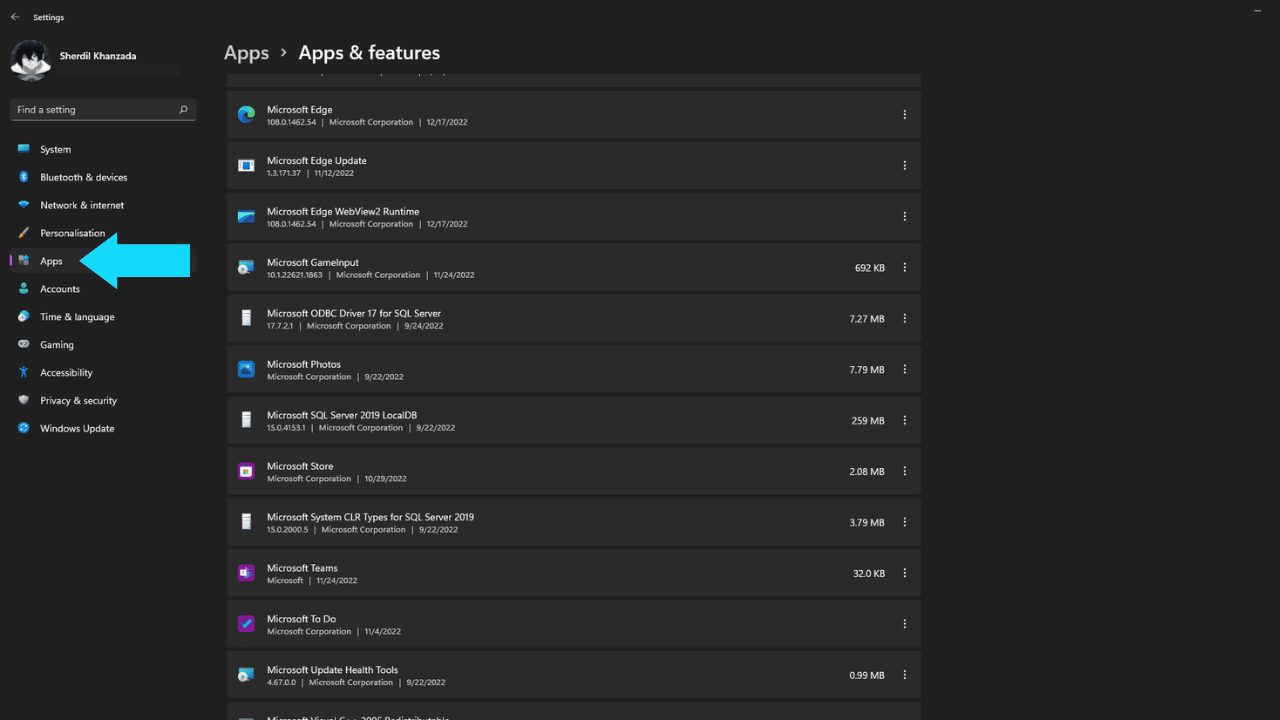Click the 259 MB size for LocalDB

868,421
